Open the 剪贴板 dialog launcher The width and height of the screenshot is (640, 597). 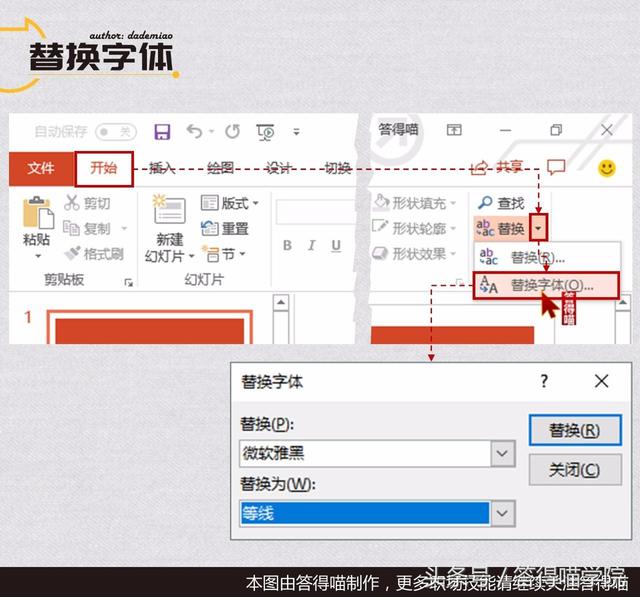tap(129, 282)
